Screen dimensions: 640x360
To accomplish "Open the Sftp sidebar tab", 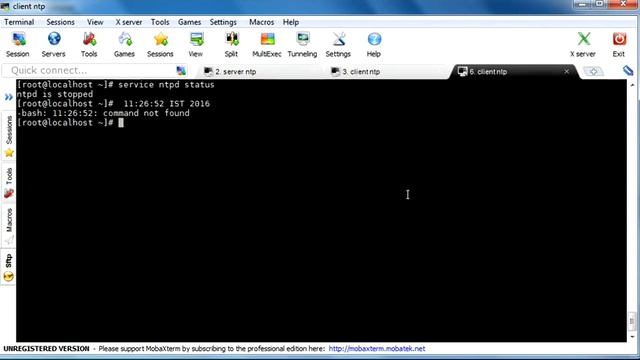I will pos(9,268).
